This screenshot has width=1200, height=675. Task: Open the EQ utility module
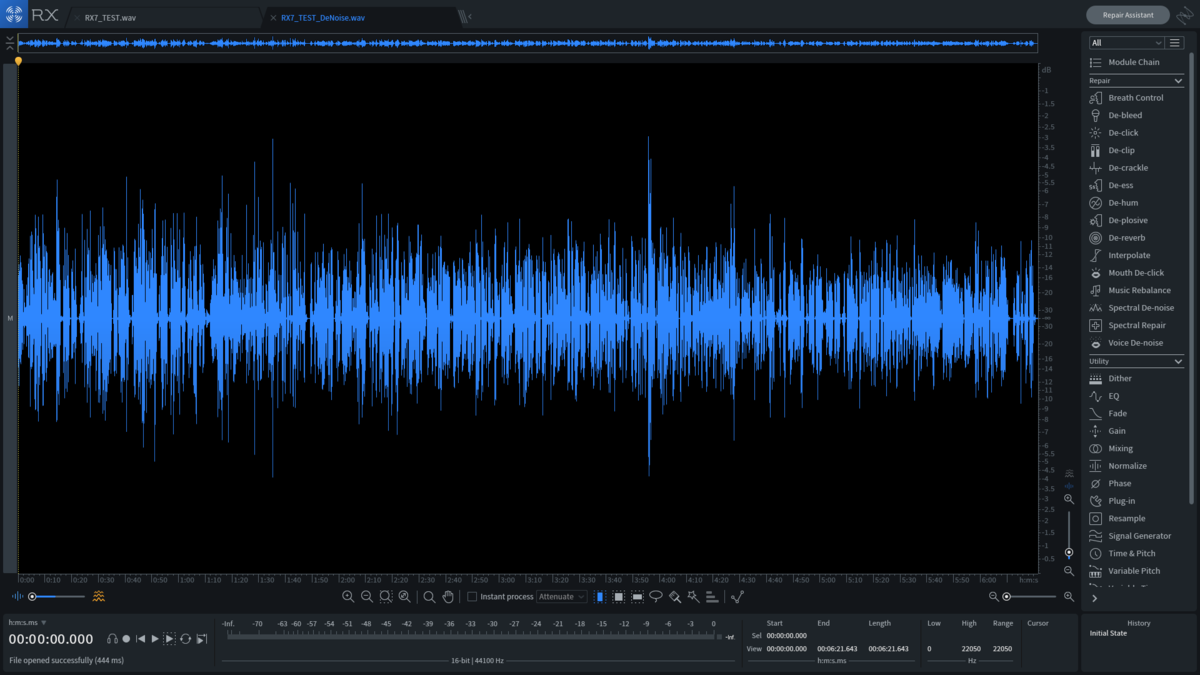1136,396
